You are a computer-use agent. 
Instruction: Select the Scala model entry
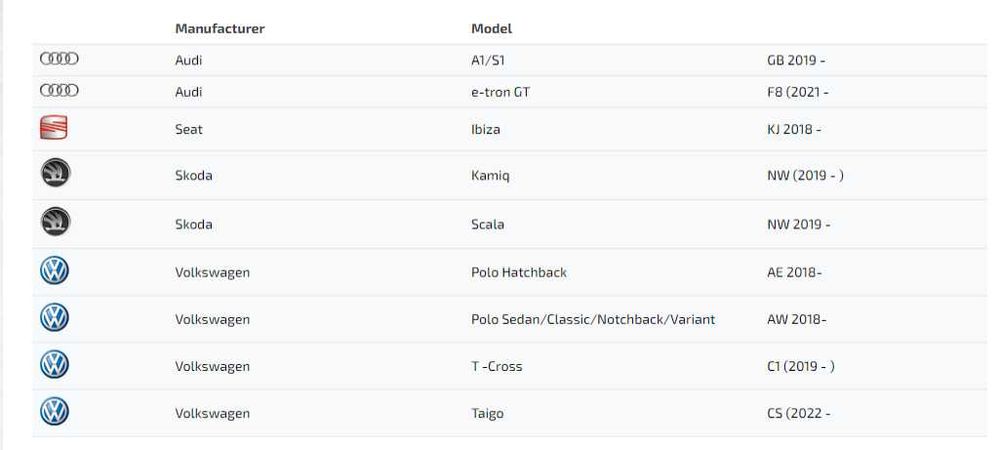[x=487, y=224]
